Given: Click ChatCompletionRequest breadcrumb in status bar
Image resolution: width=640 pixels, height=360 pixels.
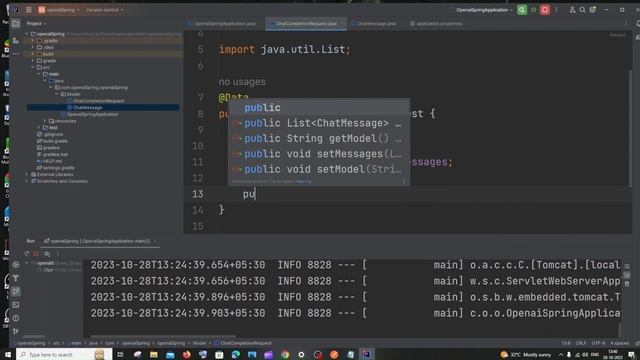Looking at the screenshot, I should (243, 343).
